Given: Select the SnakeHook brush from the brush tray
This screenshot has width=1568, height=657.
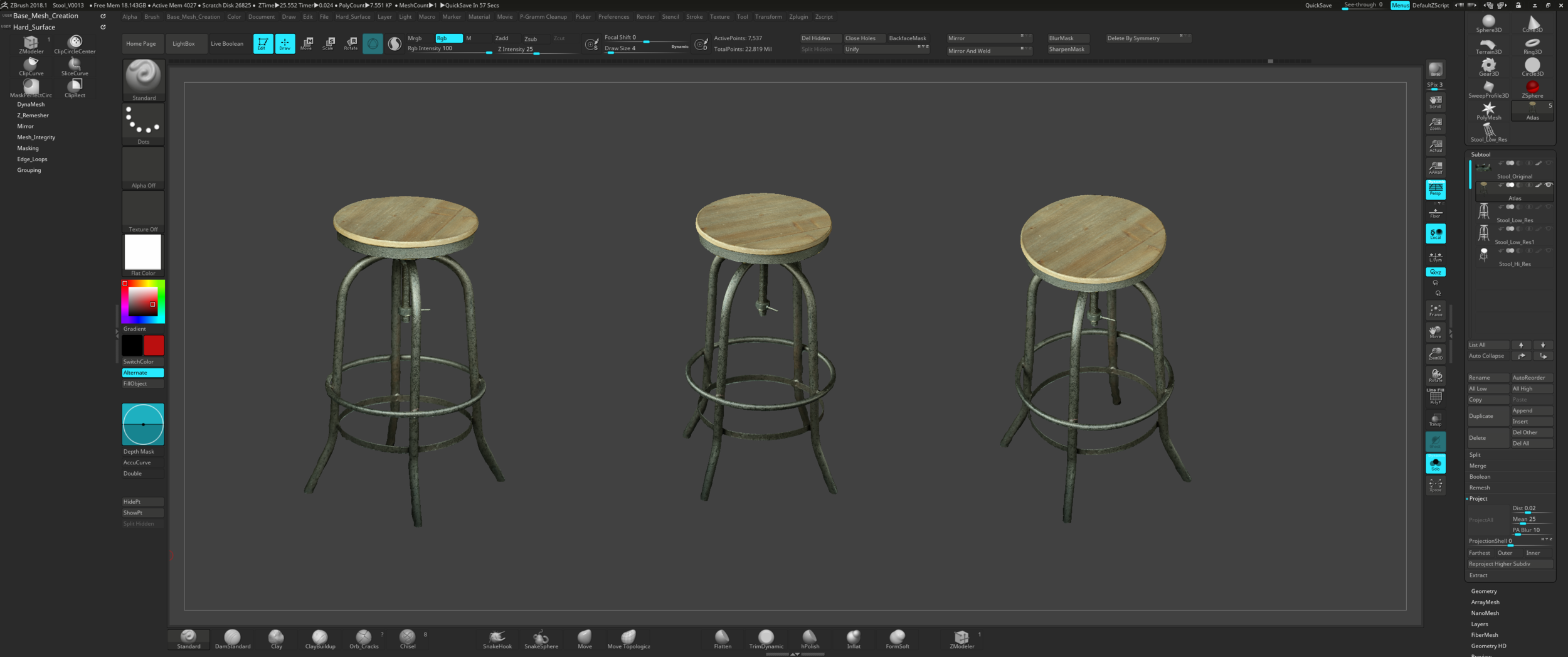Looking at the screenshot, I should 497,639.
